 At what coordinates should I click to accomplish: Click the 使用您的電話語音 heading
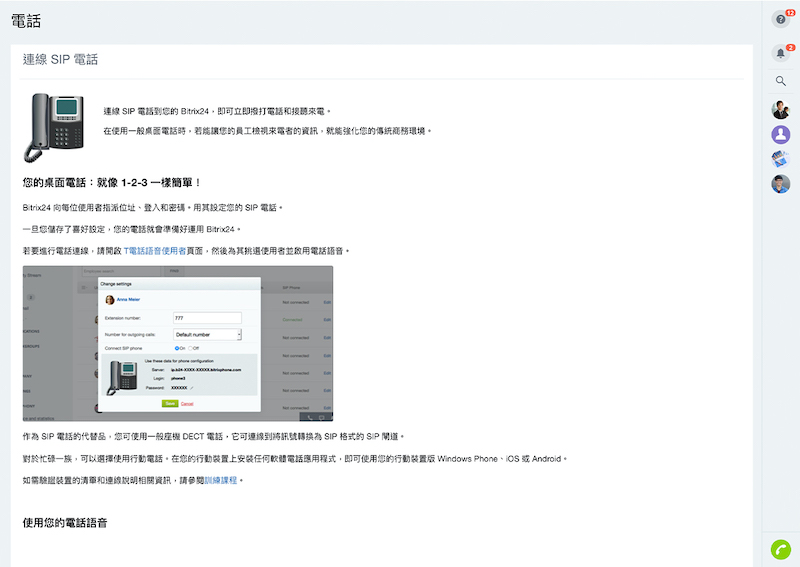coord(65,523)
